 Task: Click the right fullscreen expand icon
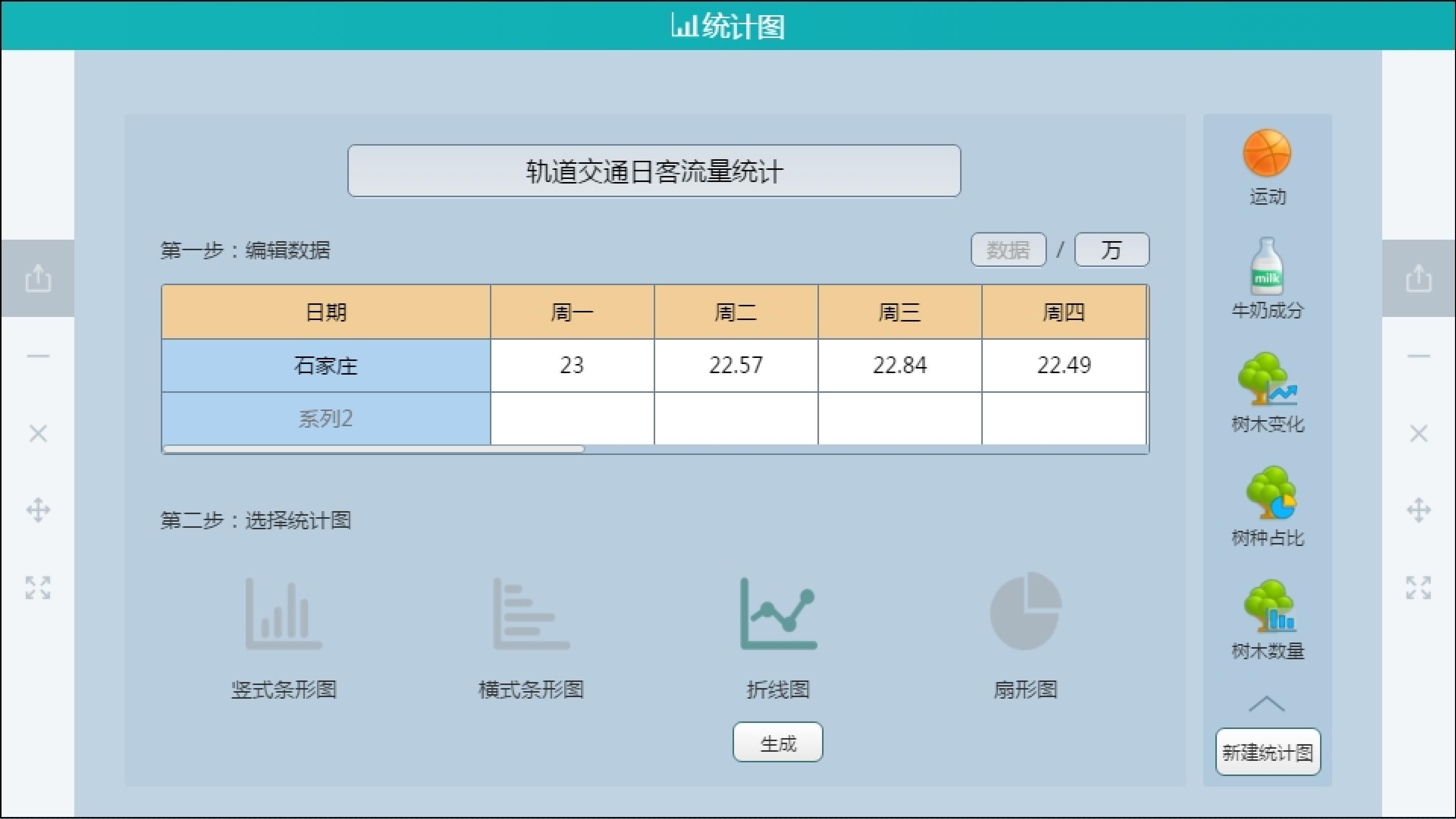click(x=1418, y=588)
